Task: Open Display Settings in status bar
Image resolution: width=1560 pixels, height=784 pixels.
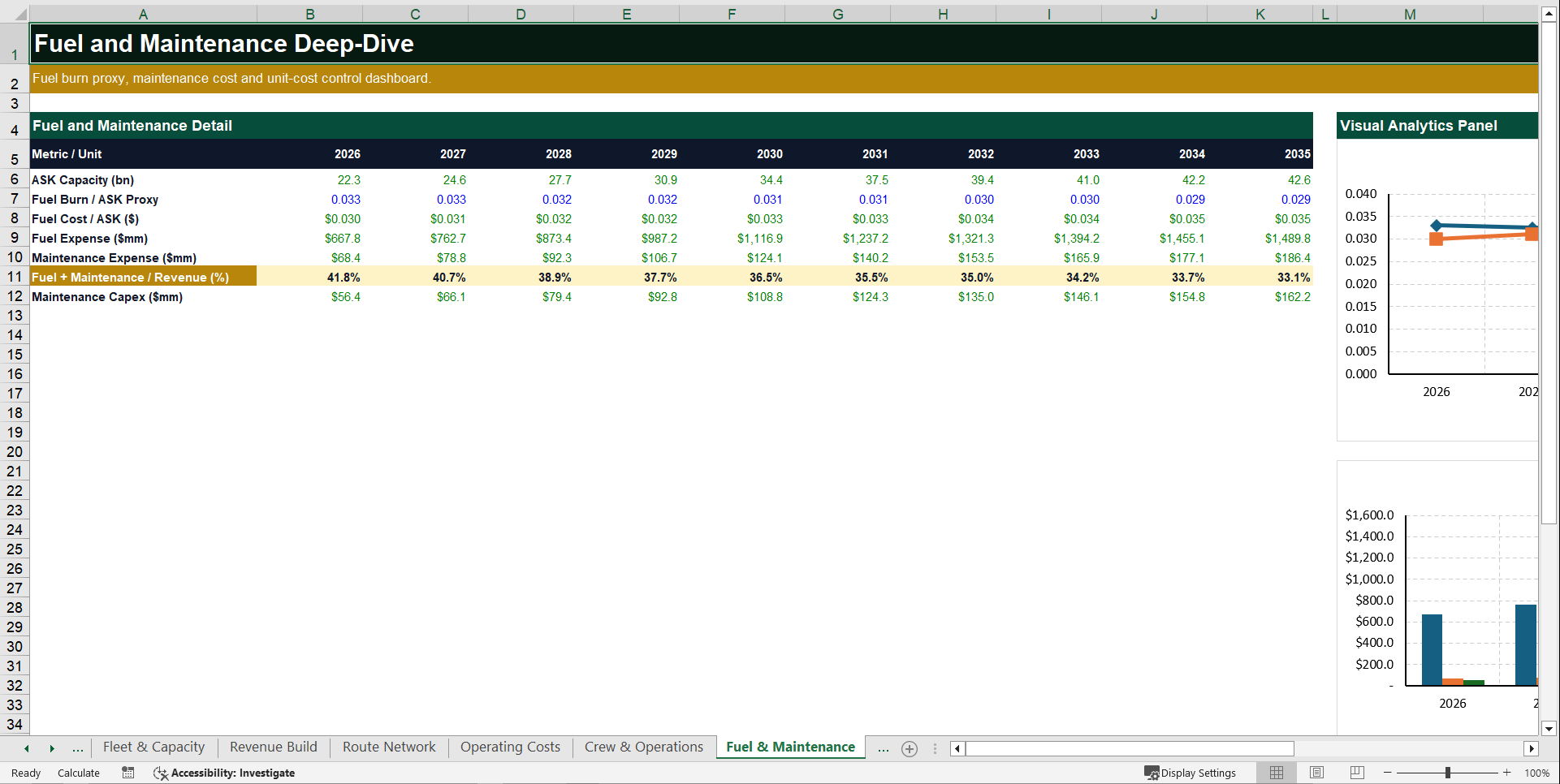Action: 1190,773
